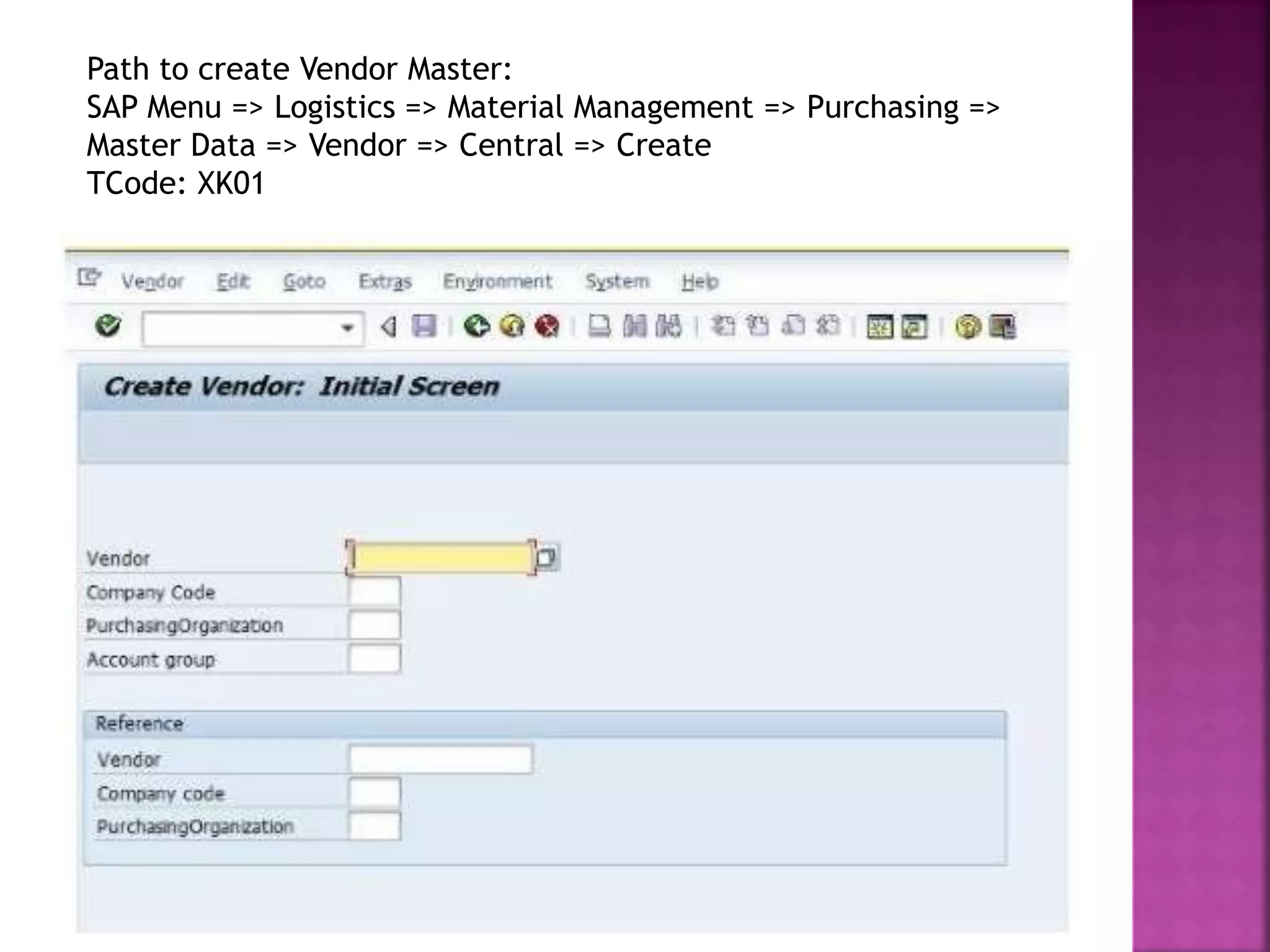
Task: Click the Company Code input field
Action: [374, 592]
